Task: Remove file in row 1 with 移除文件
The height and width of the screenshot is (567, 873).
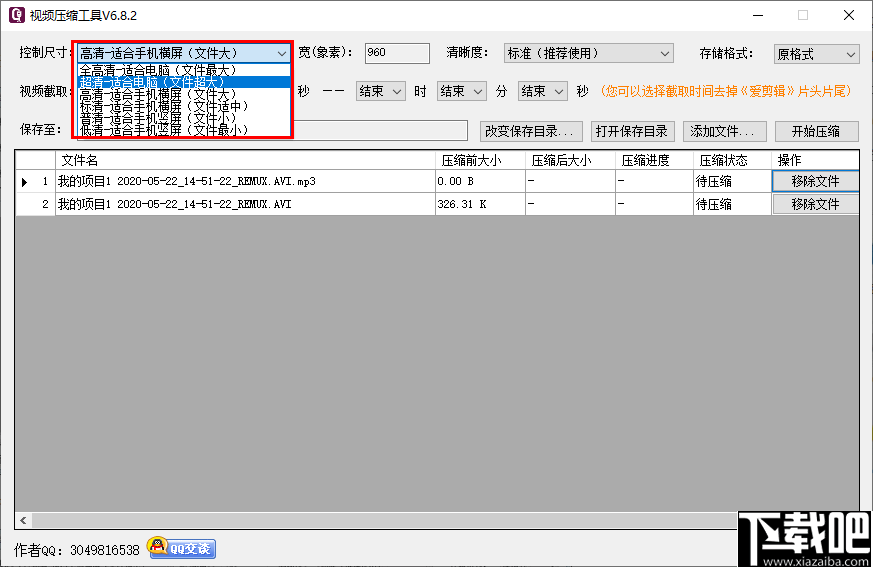Action: (x=815, y=181)
